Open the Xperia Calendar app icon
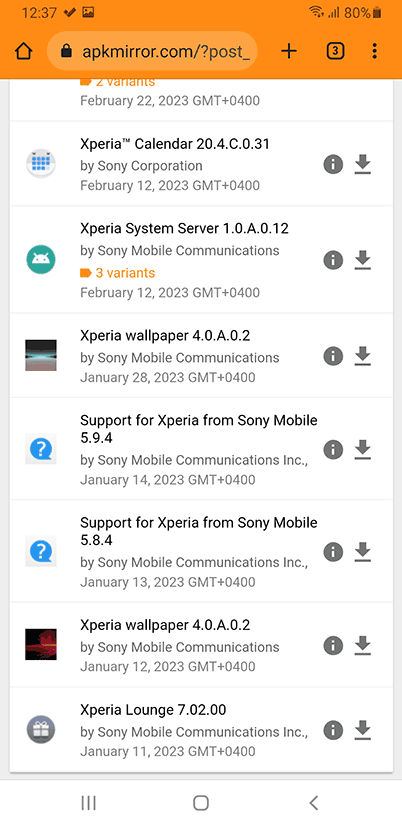 click(x=41, y=163)
